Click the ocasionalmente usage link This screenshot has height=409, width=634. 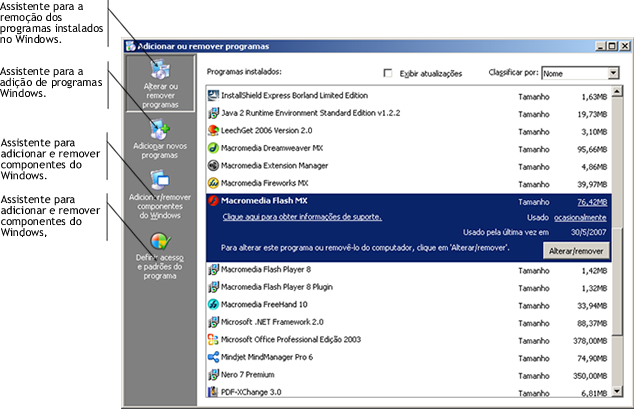(x=581, y=217)
